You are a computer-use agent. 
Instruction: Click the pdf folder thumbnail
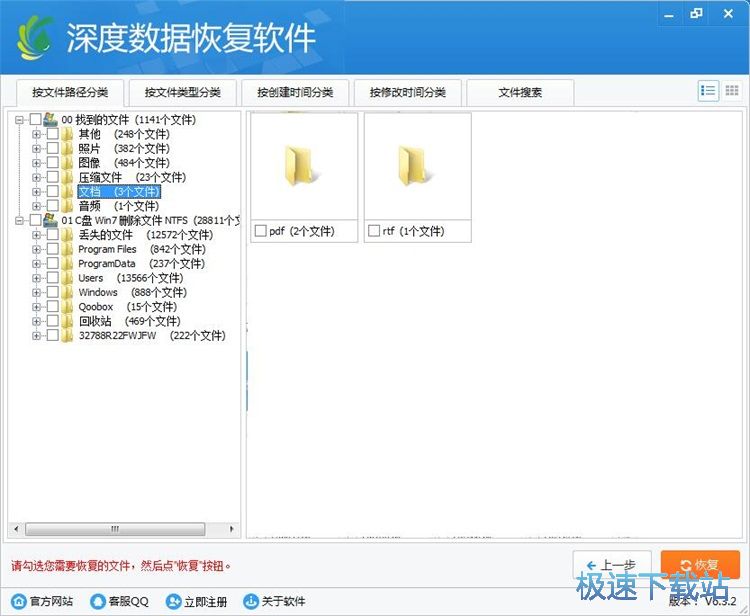coord(304,165)
